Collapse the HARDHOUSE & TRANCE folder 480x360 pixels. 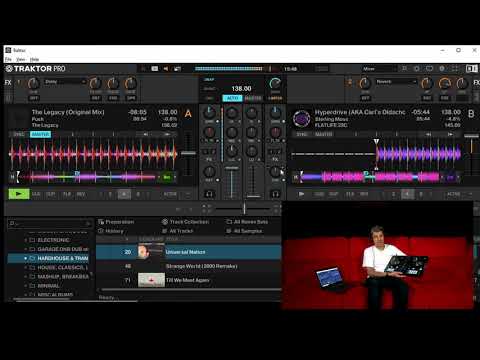pyautogui.click(x=26, y=258)
